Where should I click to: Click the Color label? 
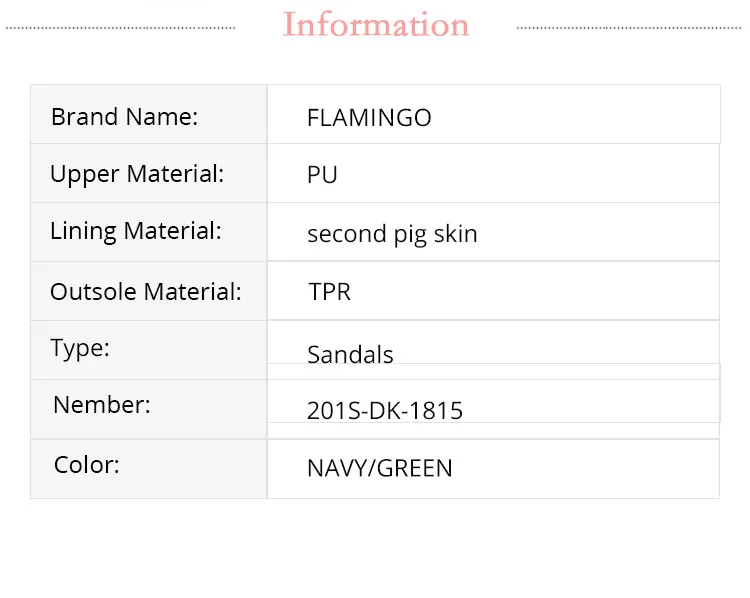(87, 465)
